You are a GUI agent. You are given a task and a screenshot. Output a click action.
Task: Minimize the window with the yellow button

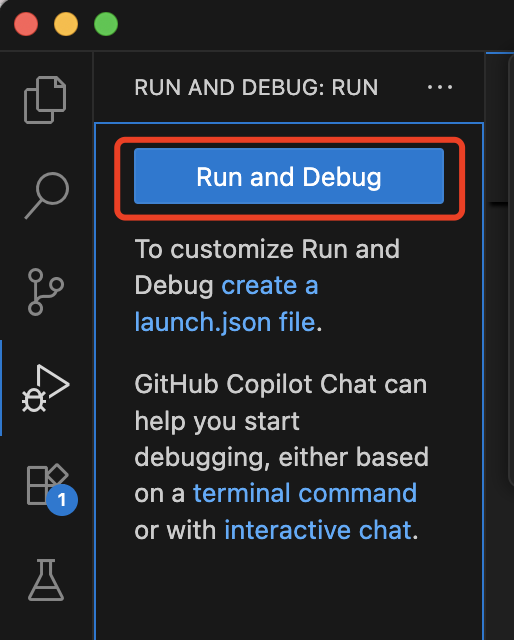[x=66, y=24]
